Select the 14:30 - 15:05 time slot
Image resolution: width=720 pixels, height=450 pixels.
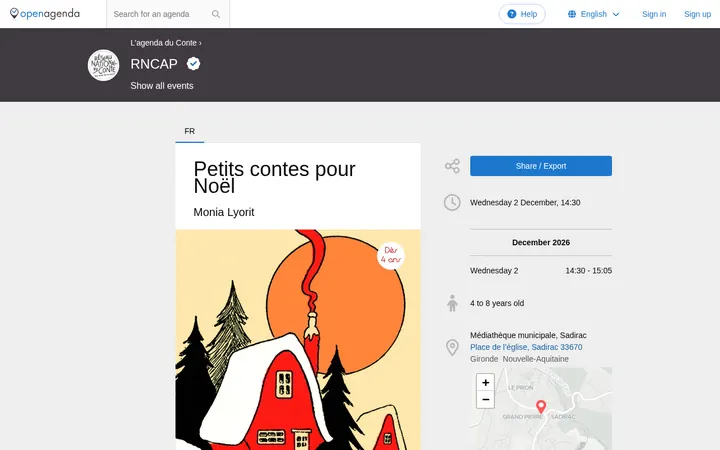click(x=588, y=270)
